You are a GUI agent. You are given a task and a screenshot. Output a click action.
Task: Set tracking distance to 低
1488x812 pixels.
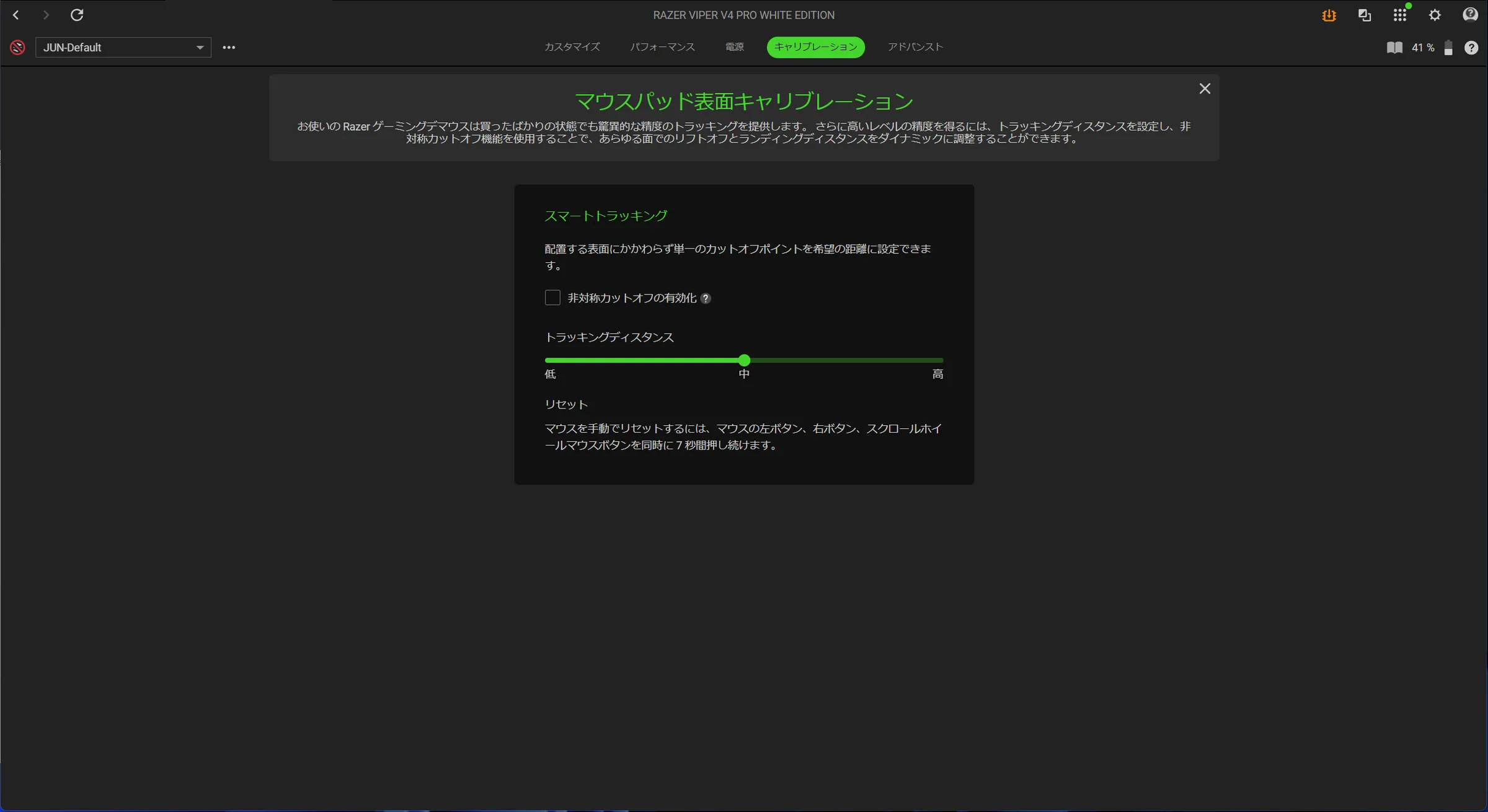coord(550,374)
